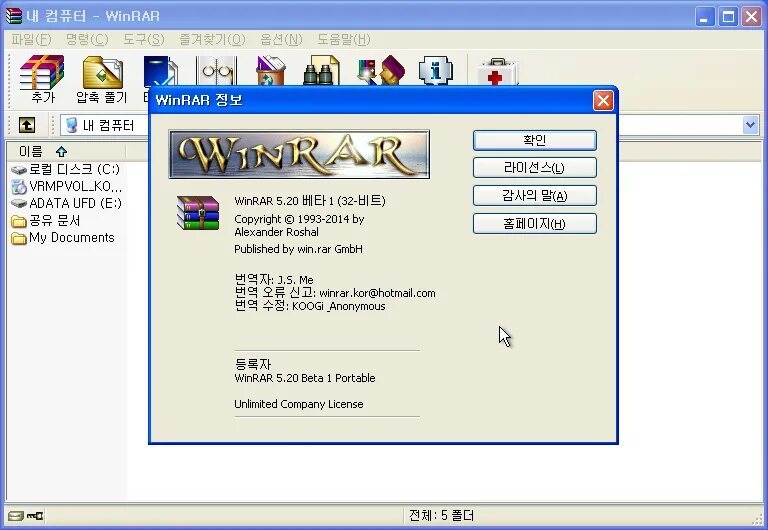The width and height of the screenshot is (768, 530).
Task: Open the 옵션(N) menu
Action: pyautogui.click(x=281, y=39)
